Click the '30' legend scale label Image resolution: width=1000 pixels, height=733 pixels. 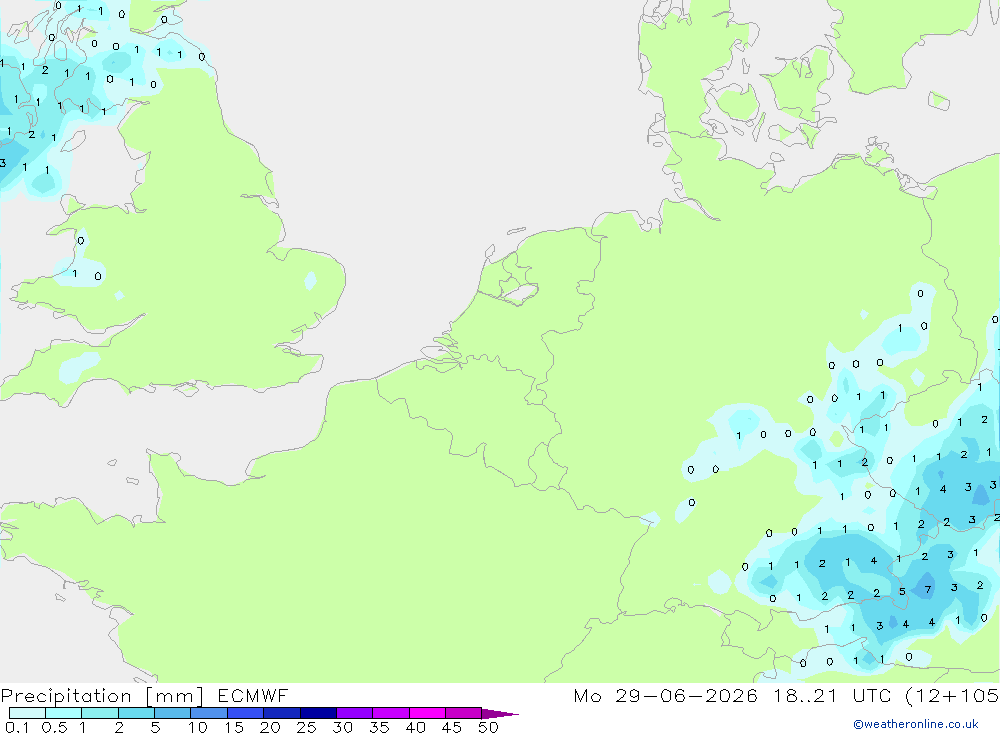342,727
